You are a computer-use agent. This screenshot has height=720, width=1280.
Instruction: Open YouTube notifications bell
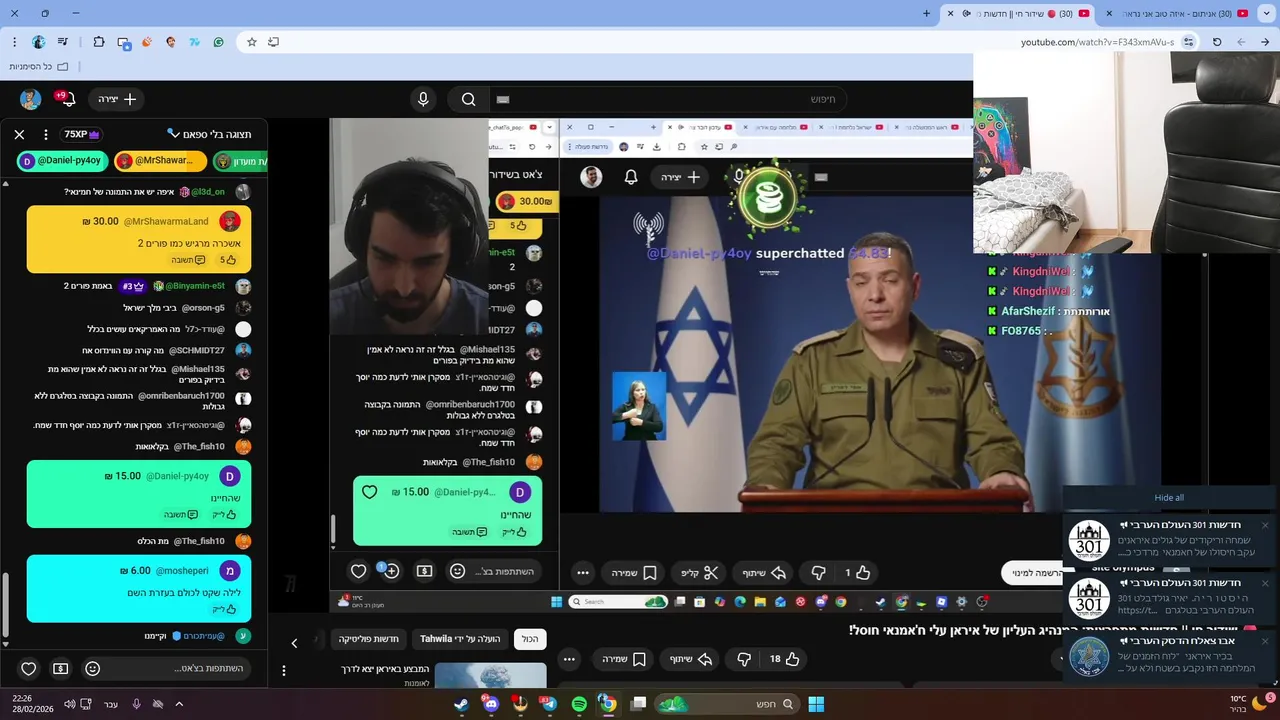[66, 99]
